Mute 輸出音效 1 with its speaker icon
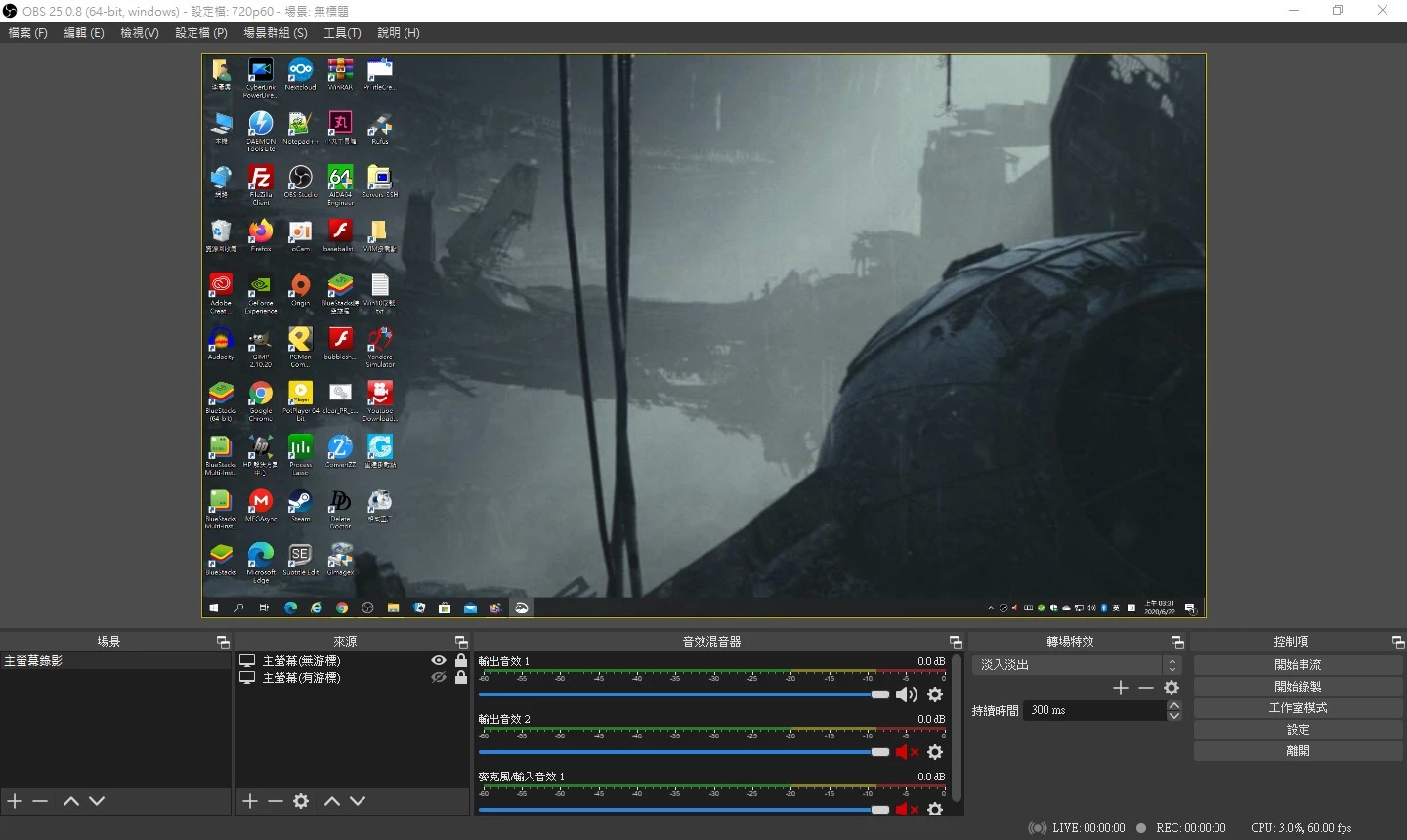This screenshot has height=840, width=1407. [x=907, y=694]
